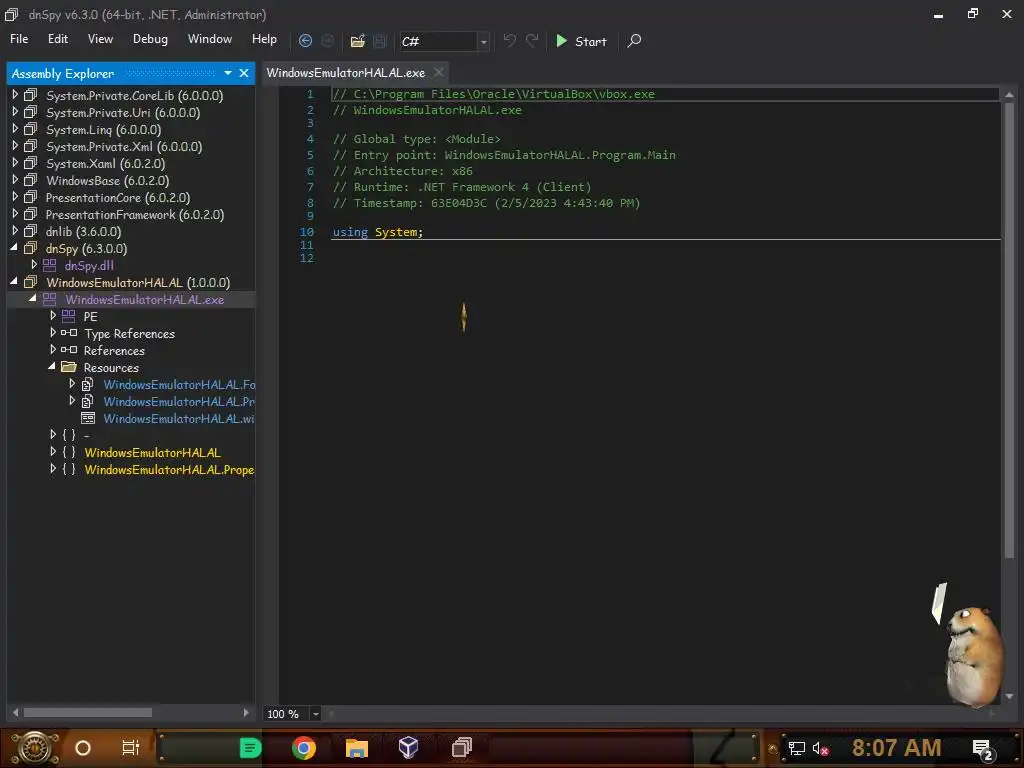Viewport: 1024px width, 768px height.
Task: Expand System.Private.CoreLib assembly node
Action: [15, 95]
